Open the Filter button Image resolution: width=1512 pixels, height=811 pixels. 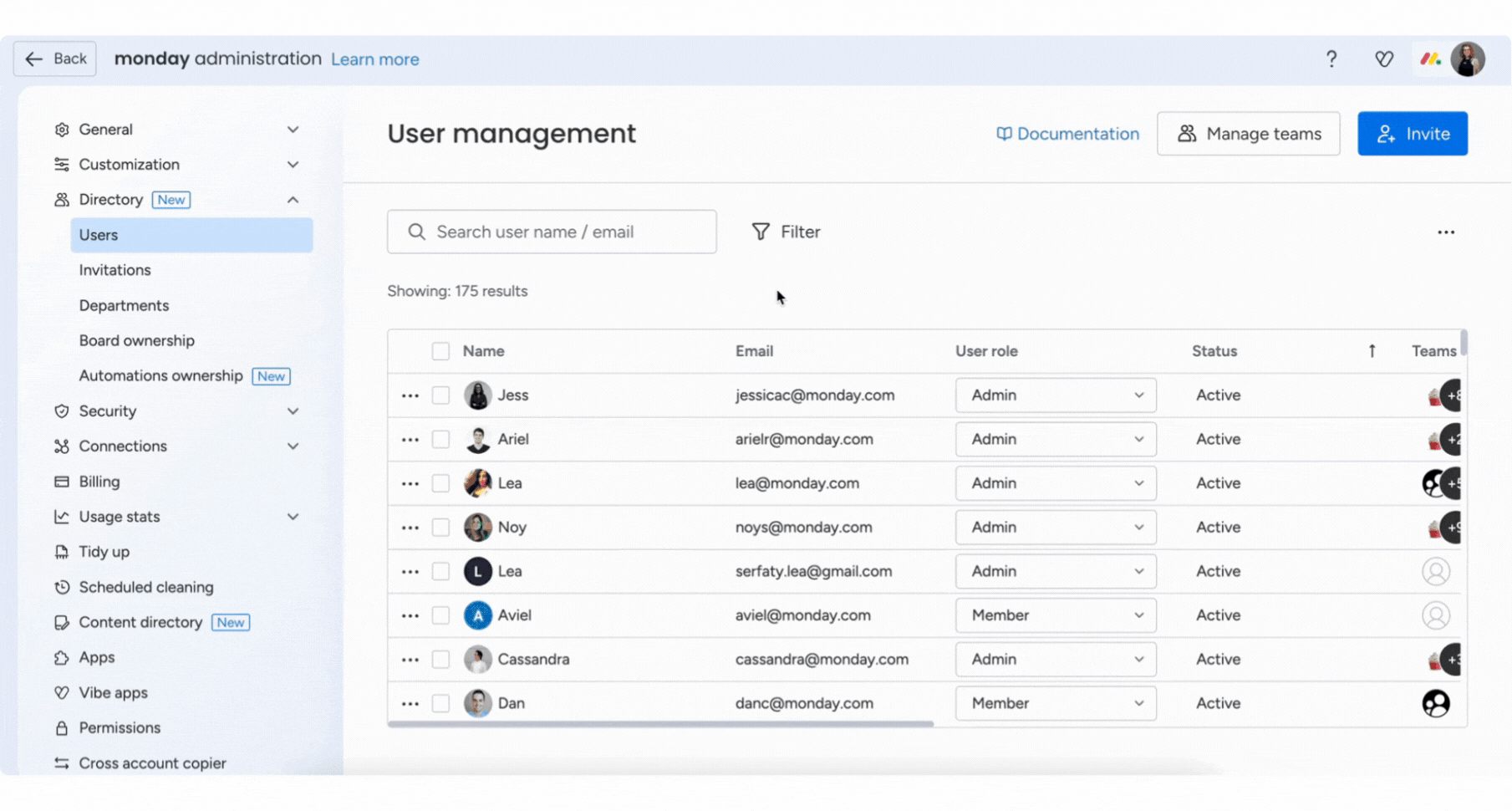click(786, 232)
